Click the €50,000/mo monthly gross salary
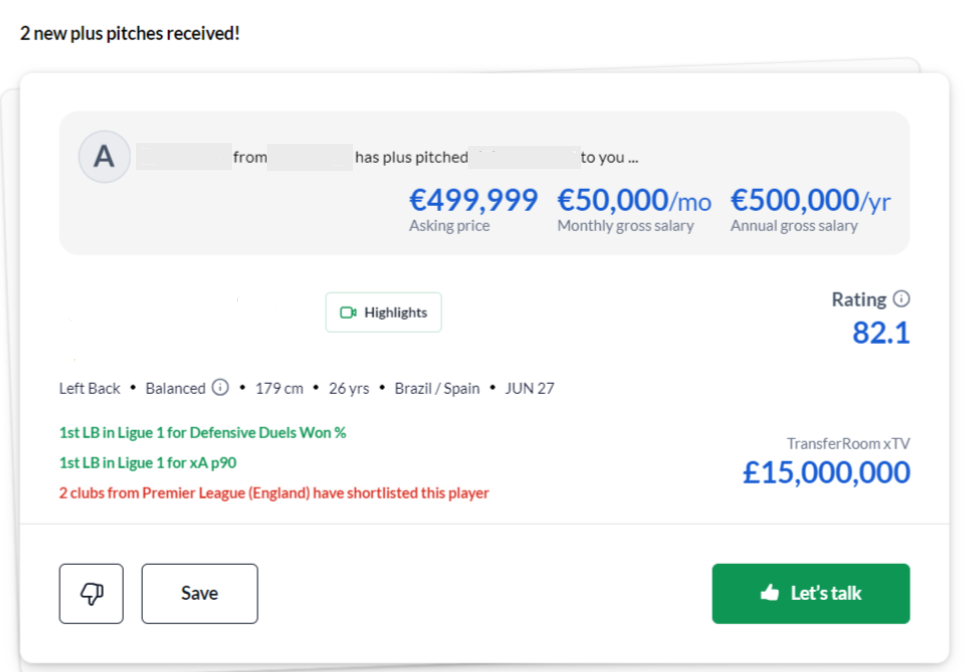This screenshot has width=969, height=672. 634,200
